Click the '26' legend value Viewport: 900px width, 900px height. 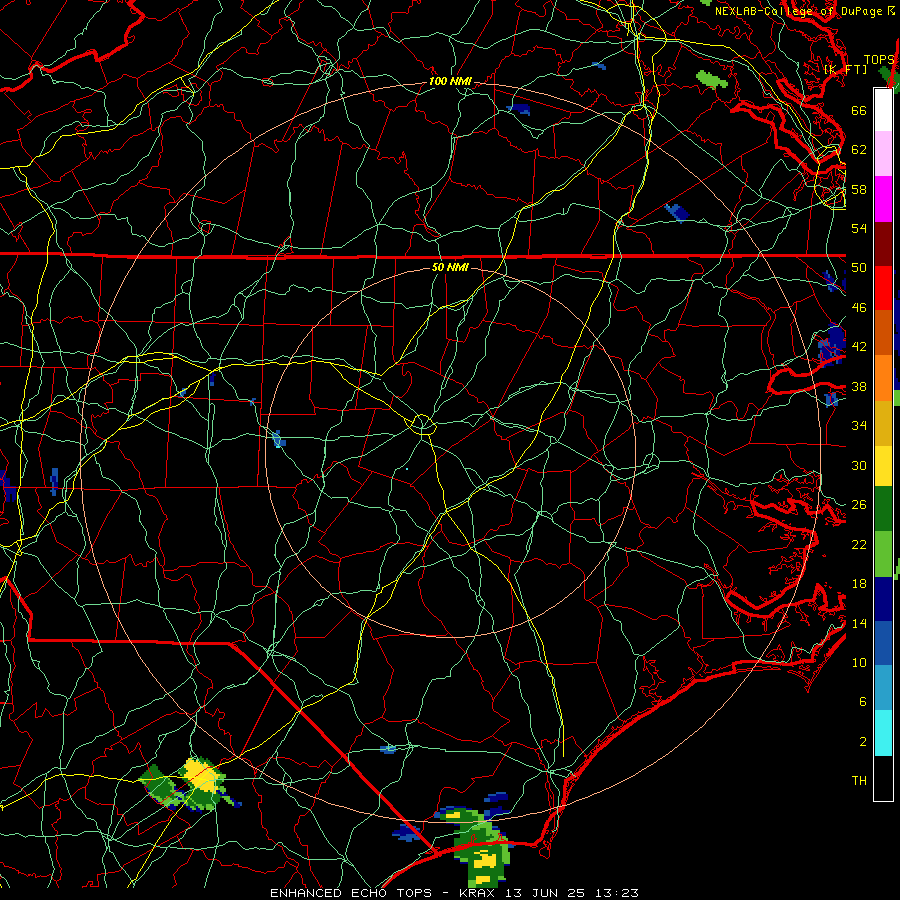click(x=859, y=505)
